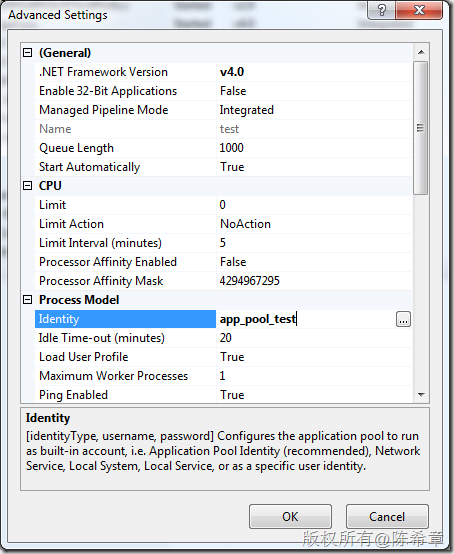
Task: Click the scrollbar up arrow
Action: pyautogui.click(x=421, y=52)
